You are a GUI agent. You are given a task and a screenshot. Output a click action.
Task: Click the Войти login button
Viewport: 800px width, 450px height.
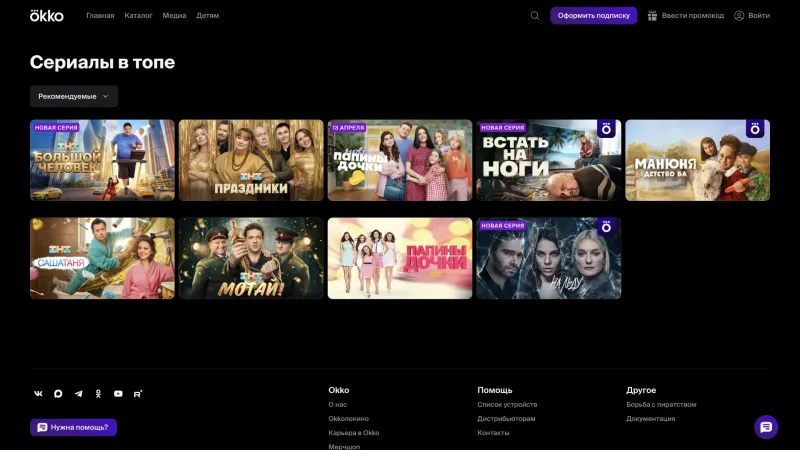pyautogui.click(x=752, y=16)
